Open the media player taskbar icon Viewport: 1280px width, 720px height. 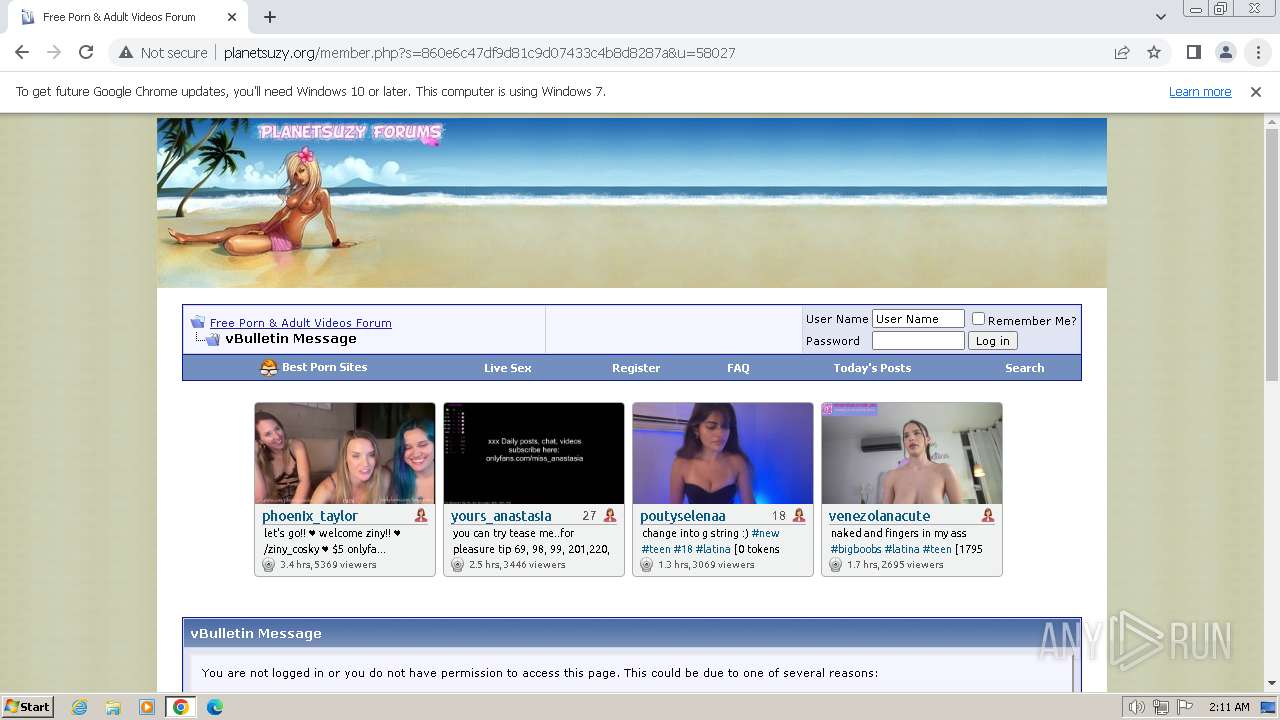(147, 707)
